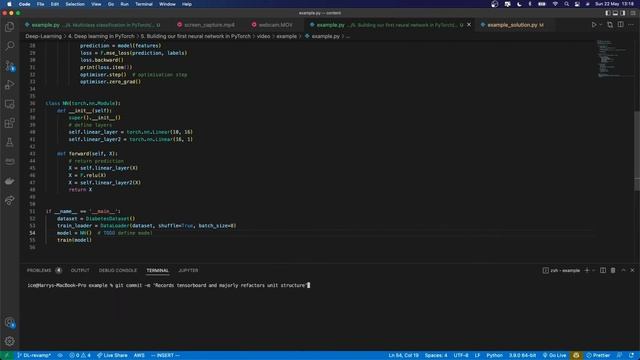This screenshot has height=360, width=640.
Task: Open the new terminal launch profile dropdown
Action: [x=593, y=270]
